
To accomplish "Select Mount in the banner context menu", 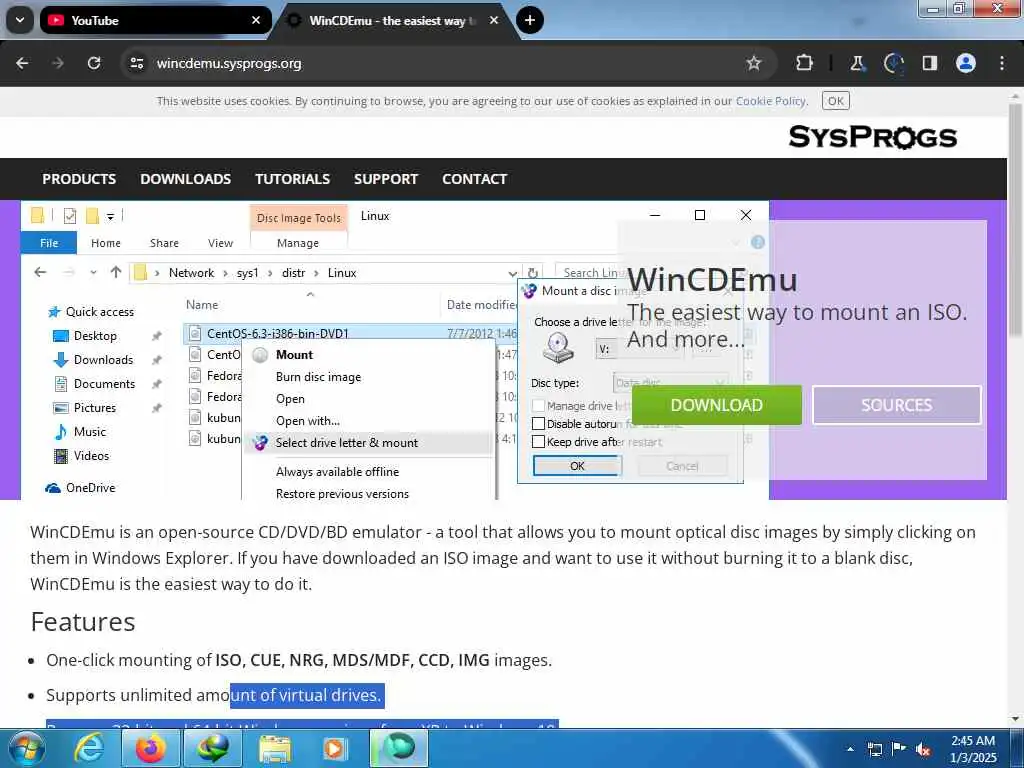I will pos(294,355).
